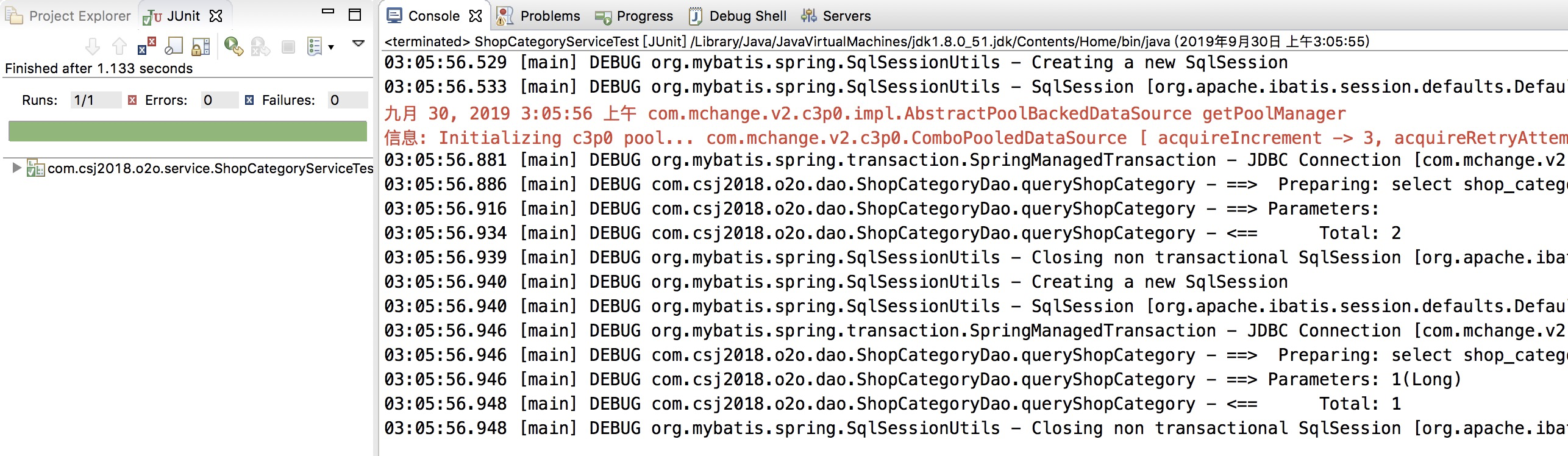
Task: Click the last 03:05:56.948 Closing SqlSession line
Action: (975, 428)
